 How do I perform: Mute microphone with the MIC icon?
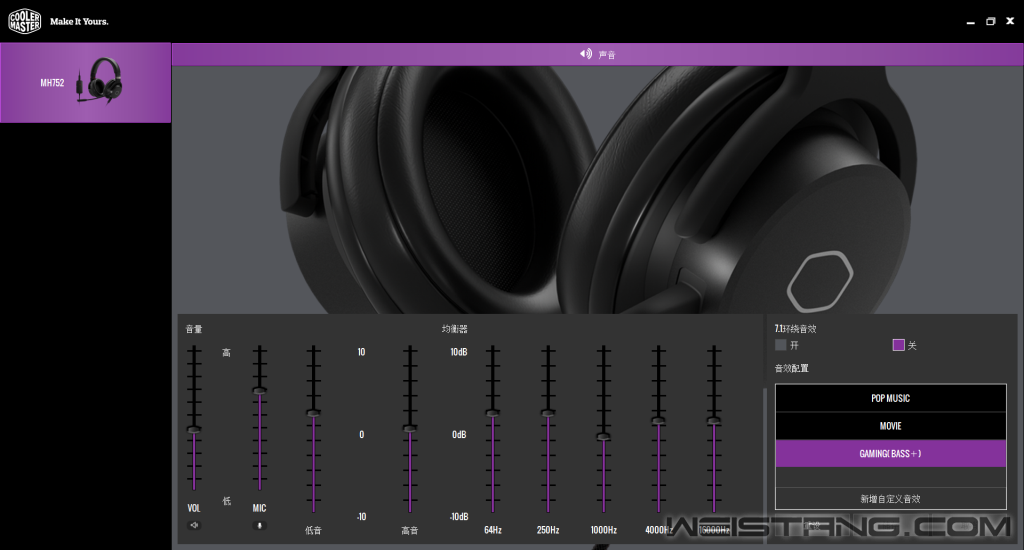pos(259,525)
